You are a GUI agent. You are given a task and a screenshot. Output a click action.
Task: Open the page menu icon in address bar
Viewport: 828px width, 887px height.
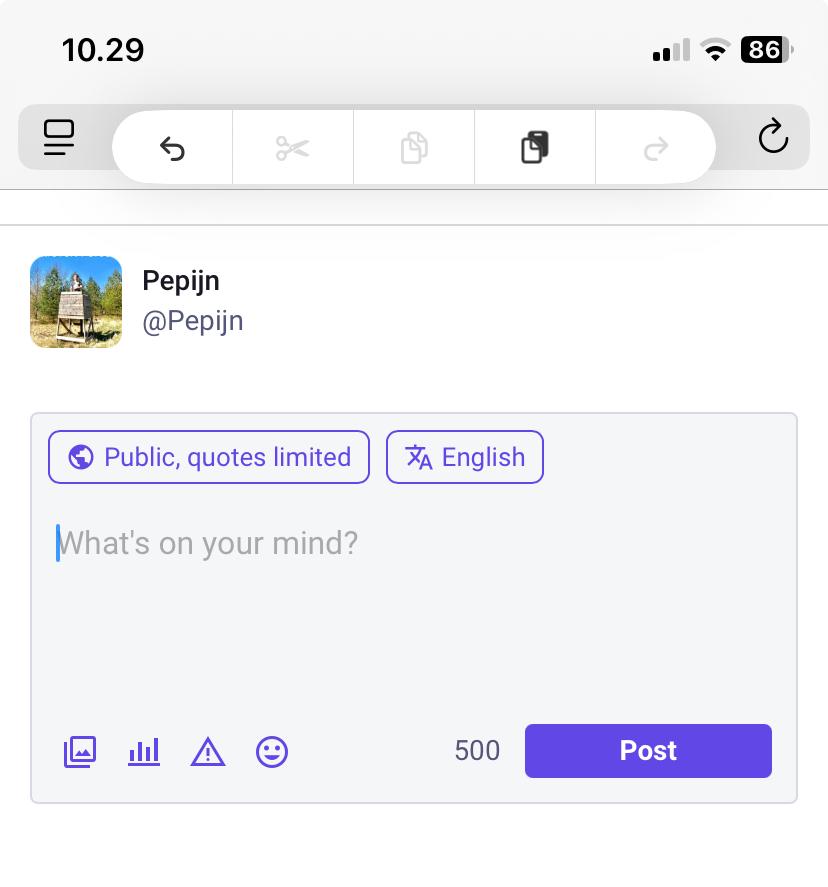[x=60, y=137]
